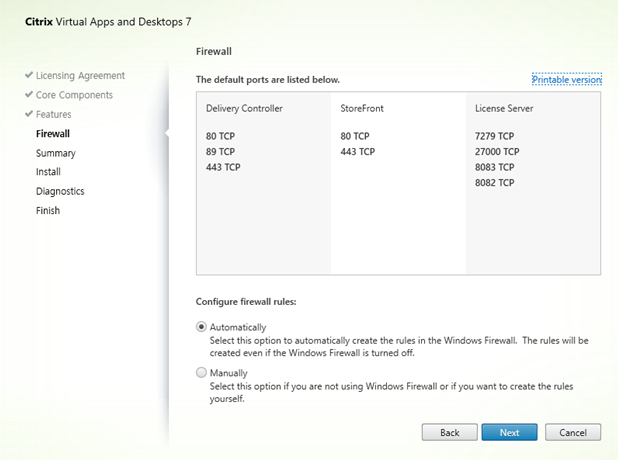Go to Licensing Agreement step
The width and height of the screenshot is (618, 460).
80,75
